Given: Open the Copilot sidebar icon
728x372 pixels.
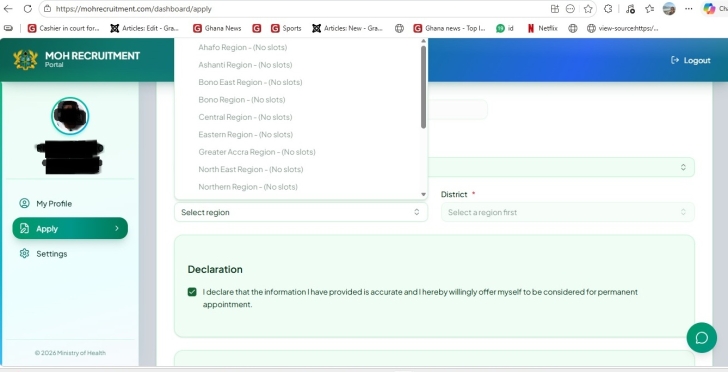Looking at the screenshot, I should (709, 8).
